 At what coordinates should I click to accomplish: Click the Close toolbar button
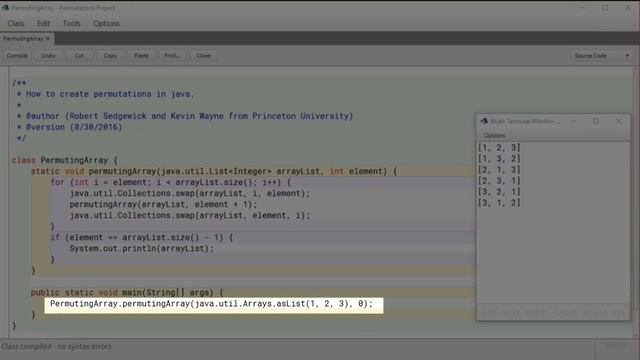[203, 56]
